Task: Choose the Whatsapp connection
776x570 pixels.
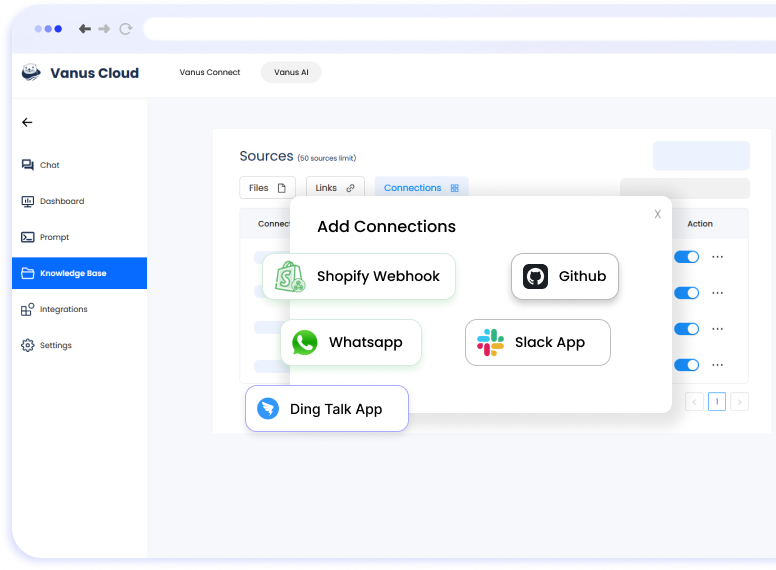Action: (351, 342)
